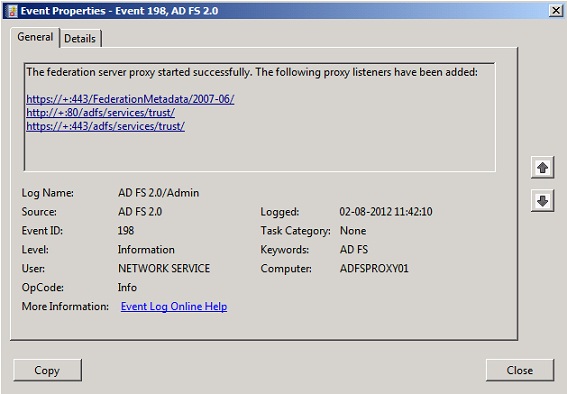The width and height of the screenshot is (567, 394).
Task: Select the Level value Information
Action: [146, 249]
